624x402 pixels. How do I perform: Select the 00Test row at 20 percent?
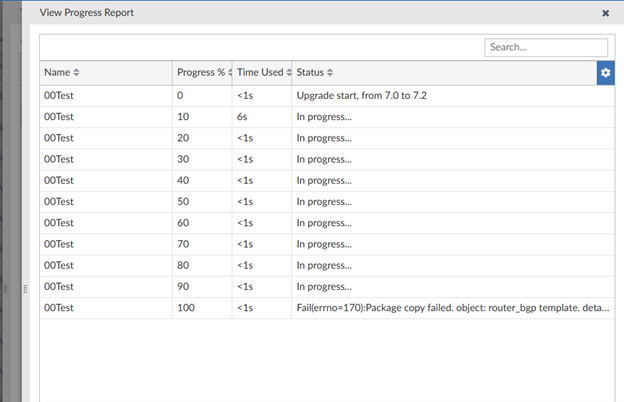(x=60, y=136)
